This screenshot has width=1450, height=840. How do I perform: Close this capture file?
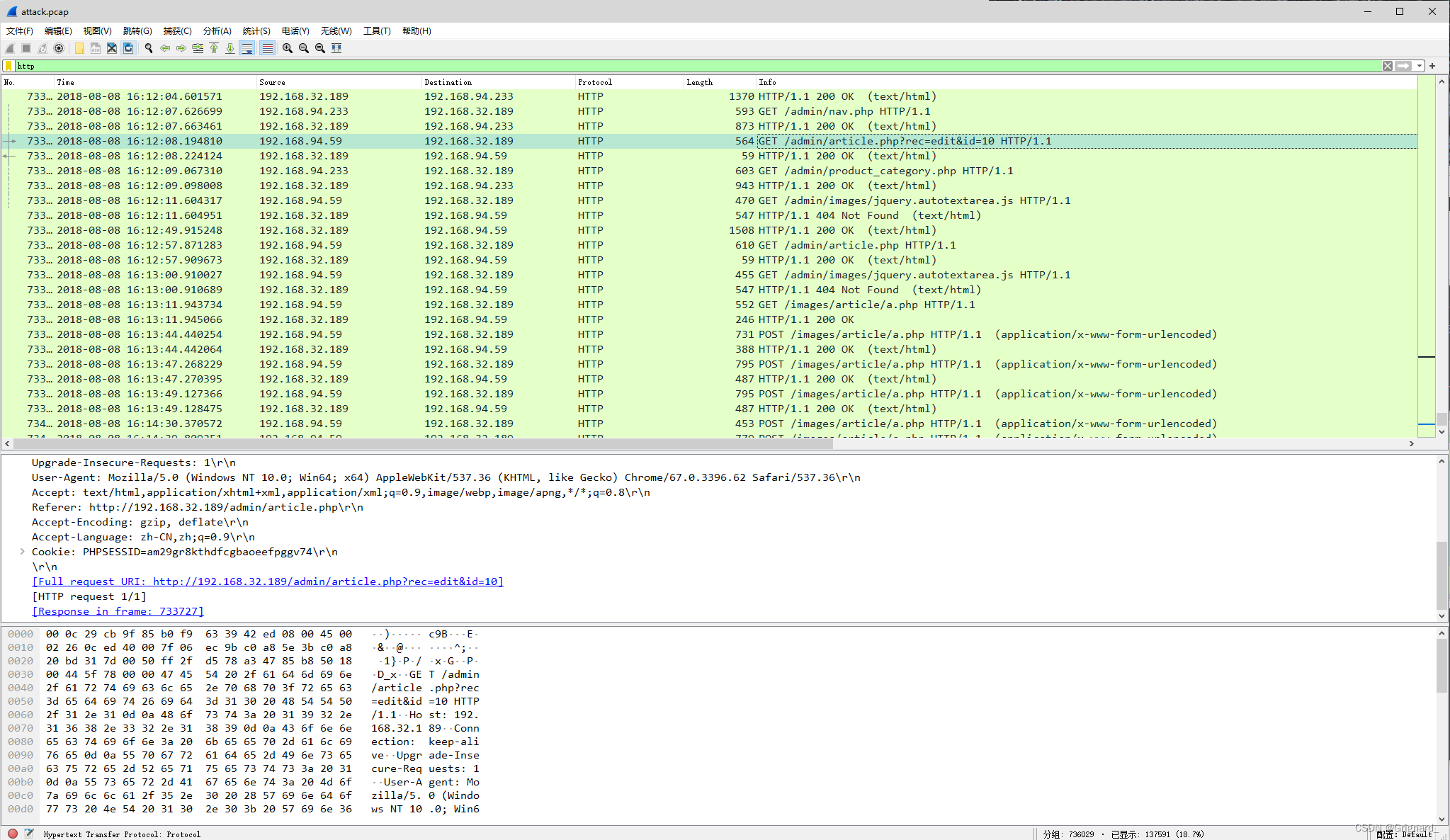tap(112, 48)
